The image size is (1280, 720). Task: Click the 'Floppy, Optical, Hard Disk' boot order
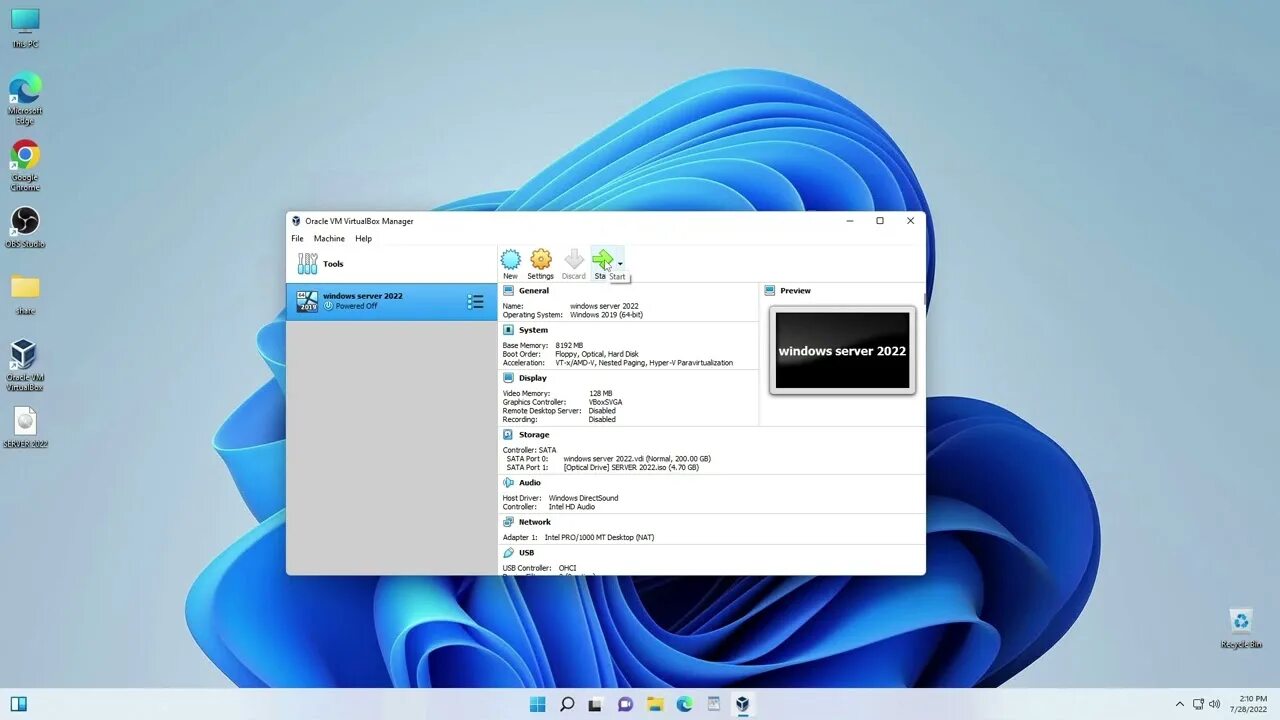click(x=597, y=354)
